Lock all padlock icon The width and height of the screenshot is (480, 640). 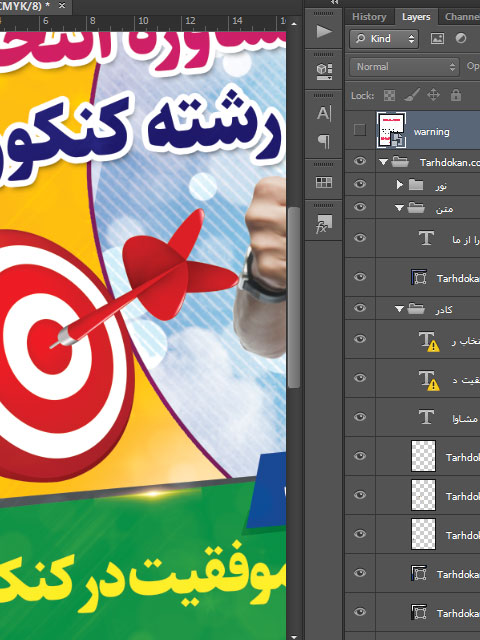click(456, 96)
